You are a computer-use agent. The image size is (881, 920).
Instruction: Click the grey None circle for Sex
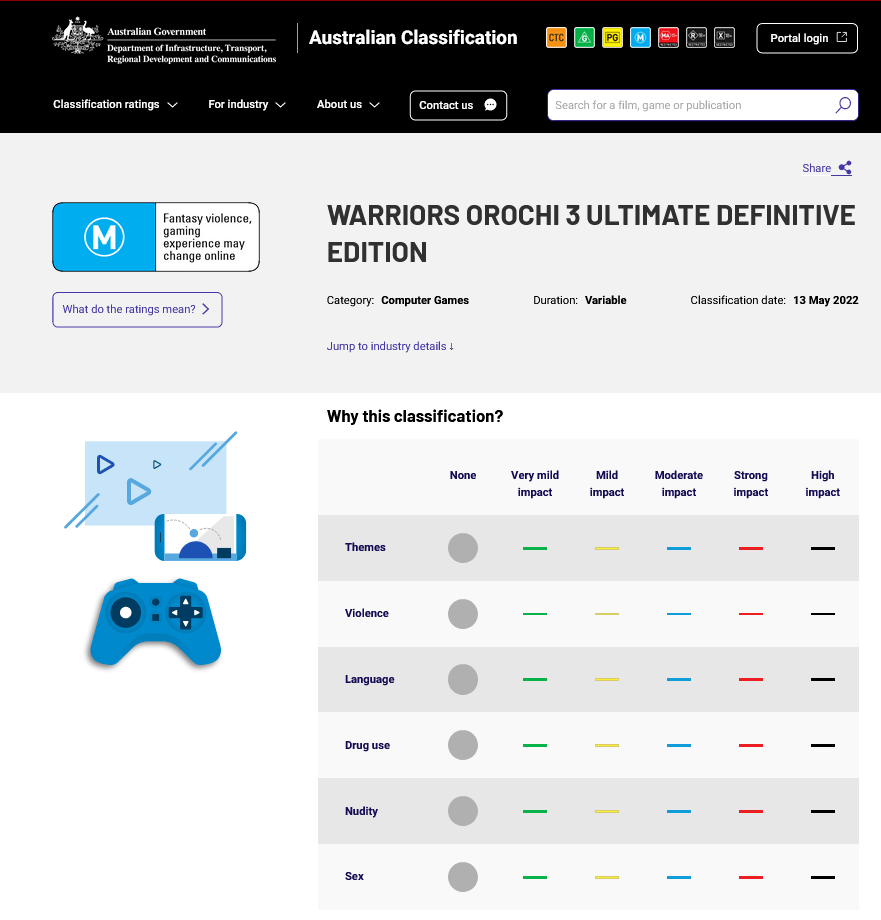pos(463,877)
